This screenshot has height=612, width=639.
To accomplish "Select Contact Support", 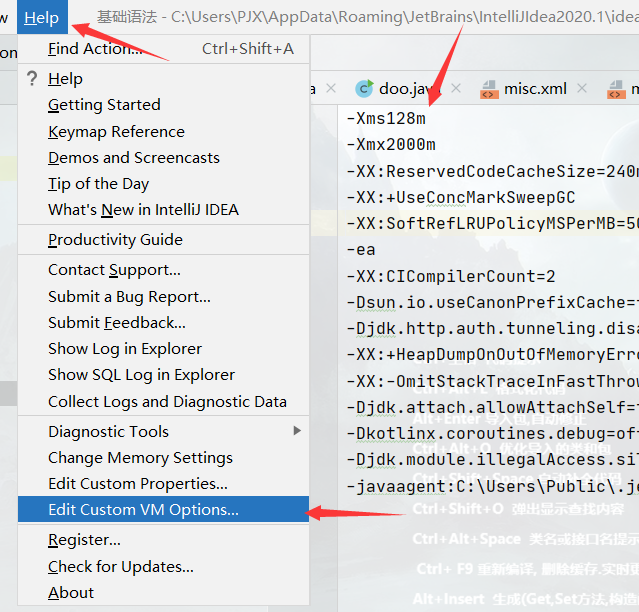I will (163, 270).
